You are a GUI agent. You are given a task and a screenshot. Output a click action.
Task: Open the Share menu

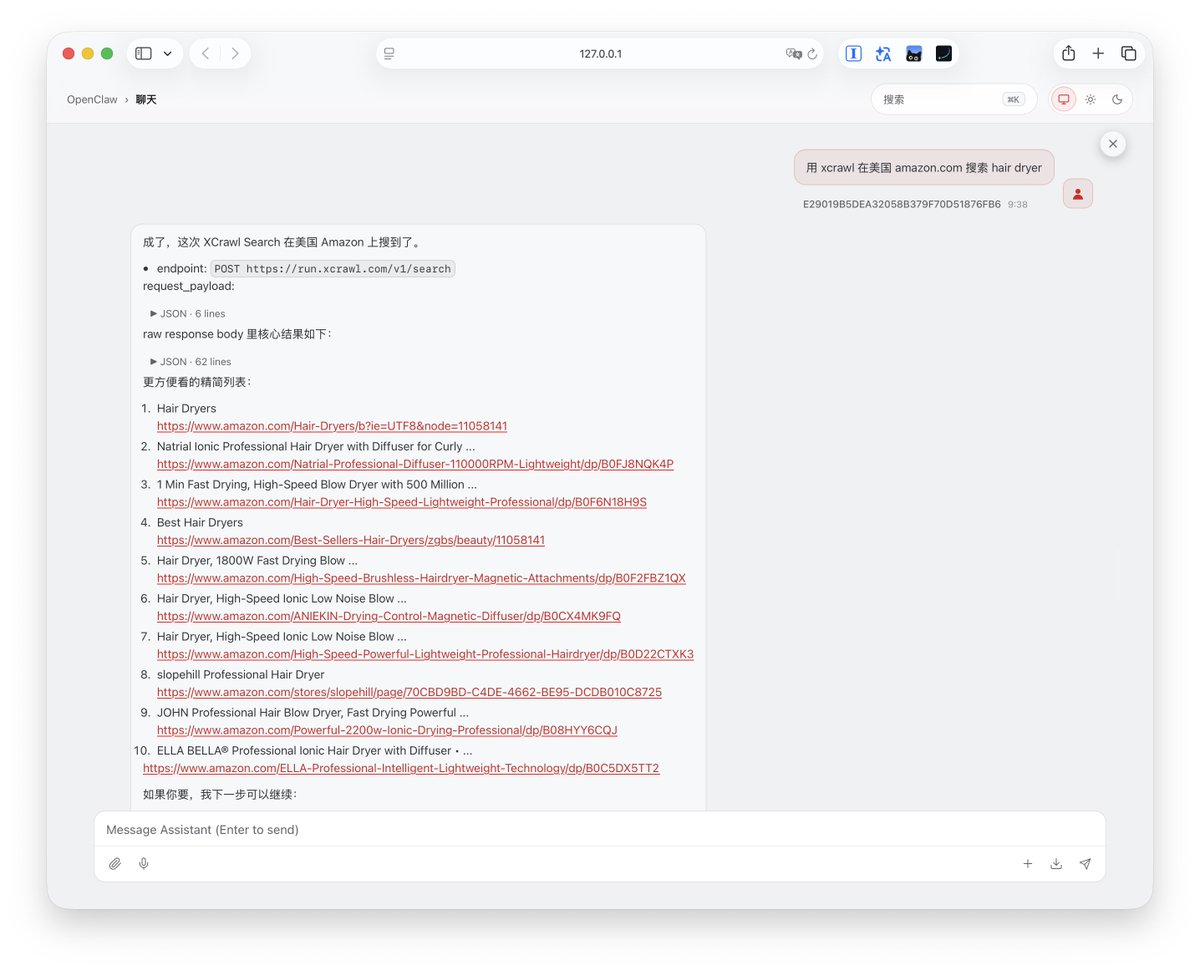[1068, 54]
